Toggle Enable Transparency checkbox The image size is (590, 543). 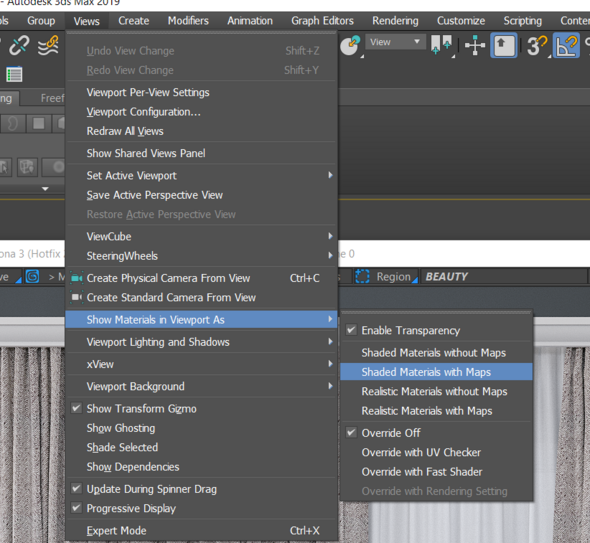(351, 330)
